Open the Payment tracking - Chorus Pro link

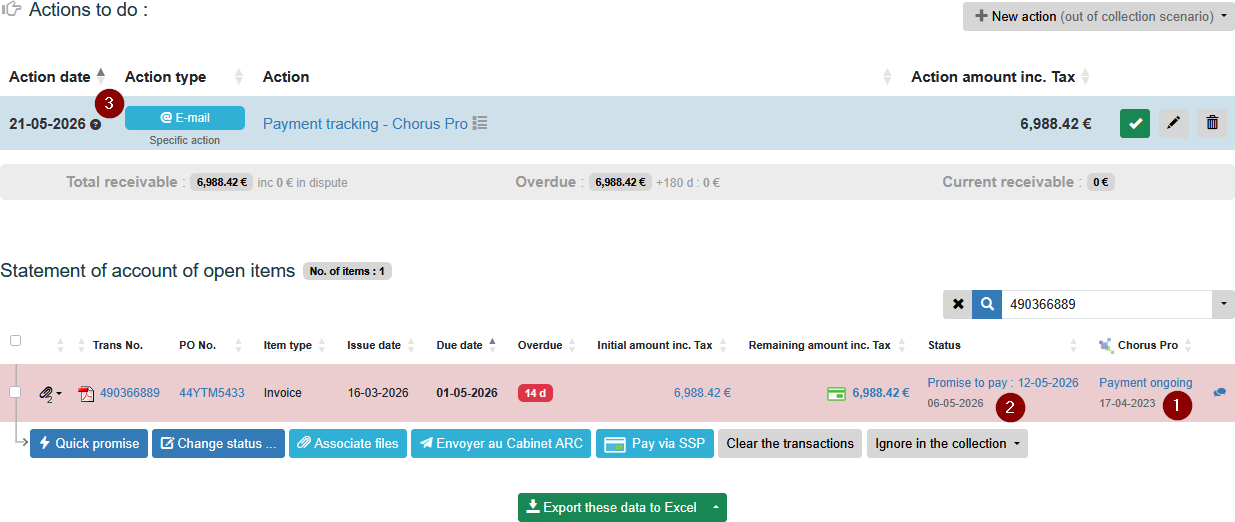coord(365,124)
